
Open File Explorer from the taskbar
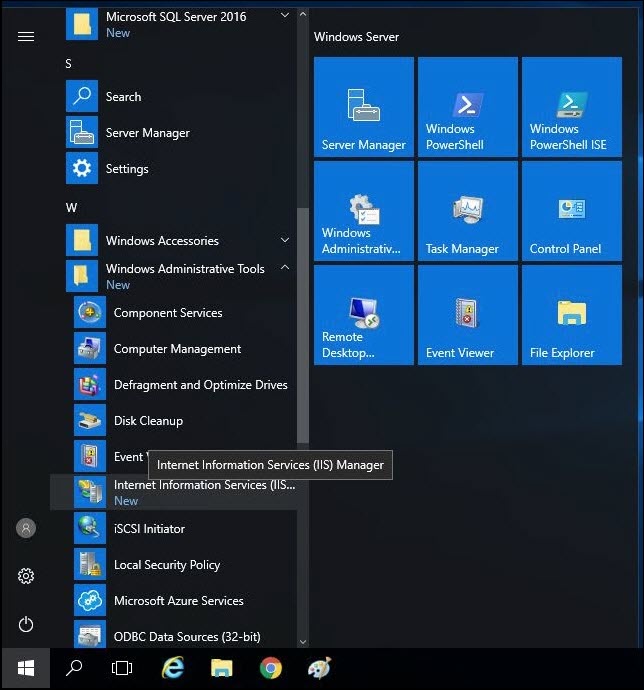pyautogui.click(x=221, y=668)
